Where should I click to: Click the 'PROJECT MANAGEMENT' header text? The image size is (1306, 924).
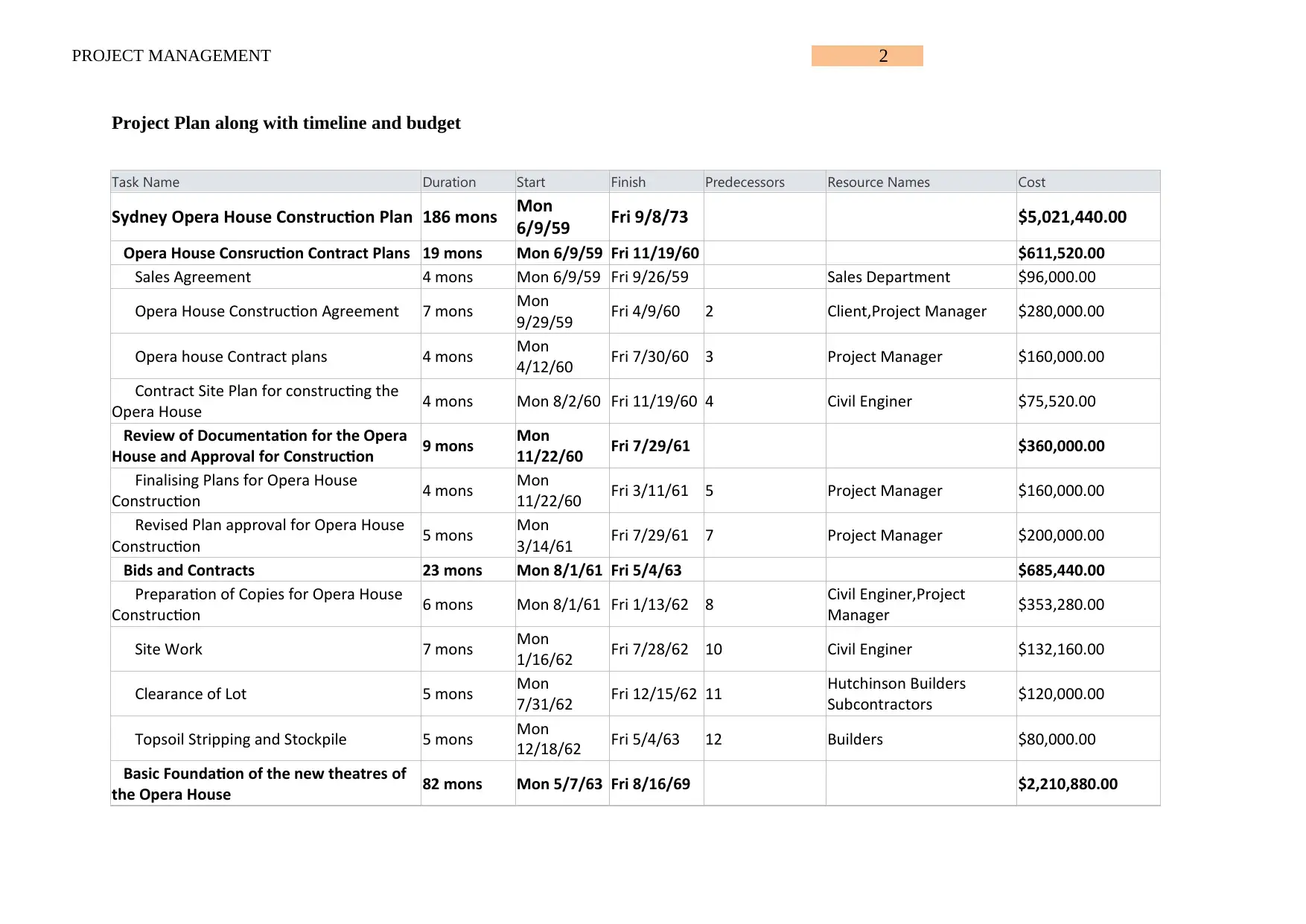(171, 56)
